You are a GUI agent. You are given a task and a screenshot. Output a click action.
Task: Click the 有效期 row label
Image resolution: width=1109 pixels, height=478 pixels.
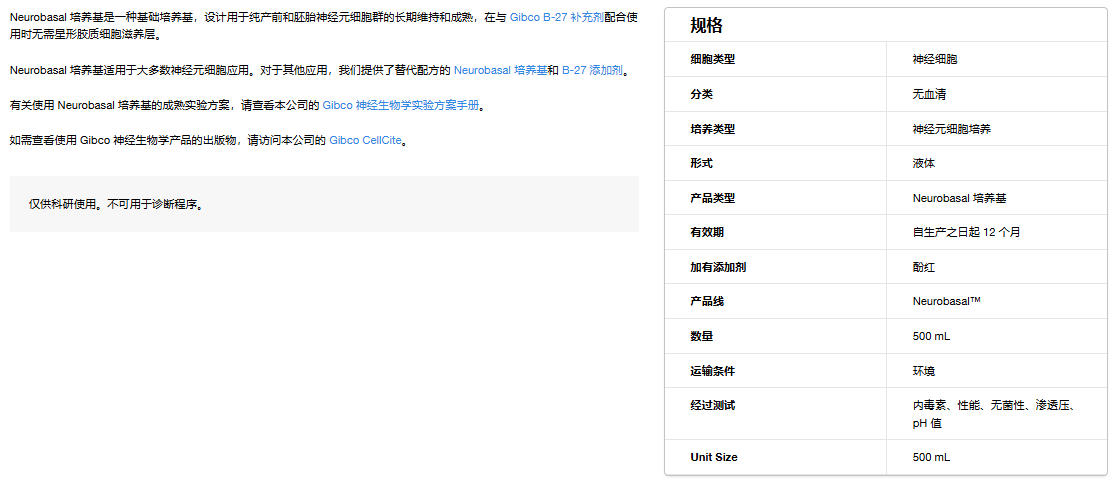[707, 233]
